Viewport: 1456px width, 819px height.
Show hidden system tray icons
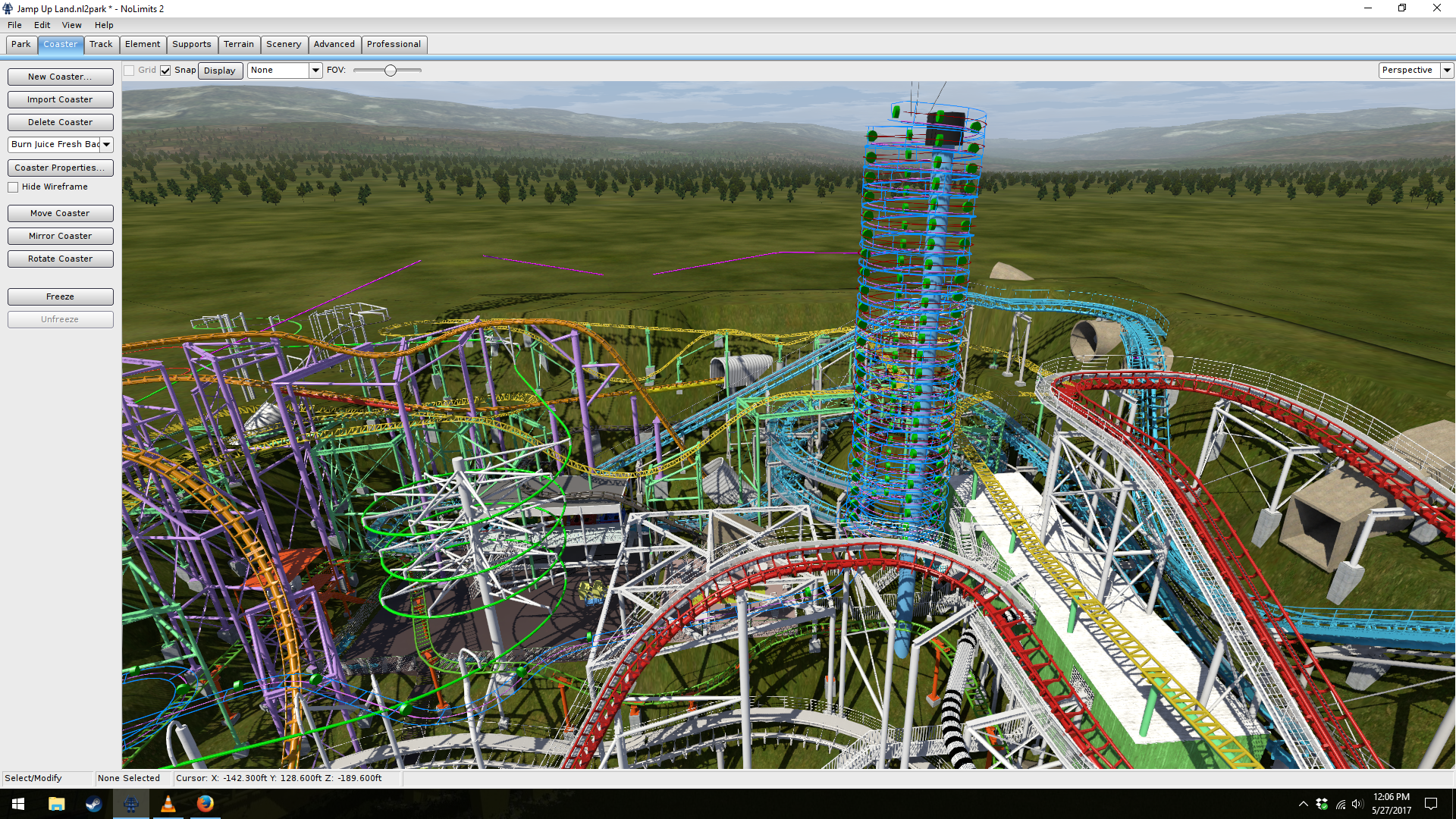click(x=1303, y=804)
